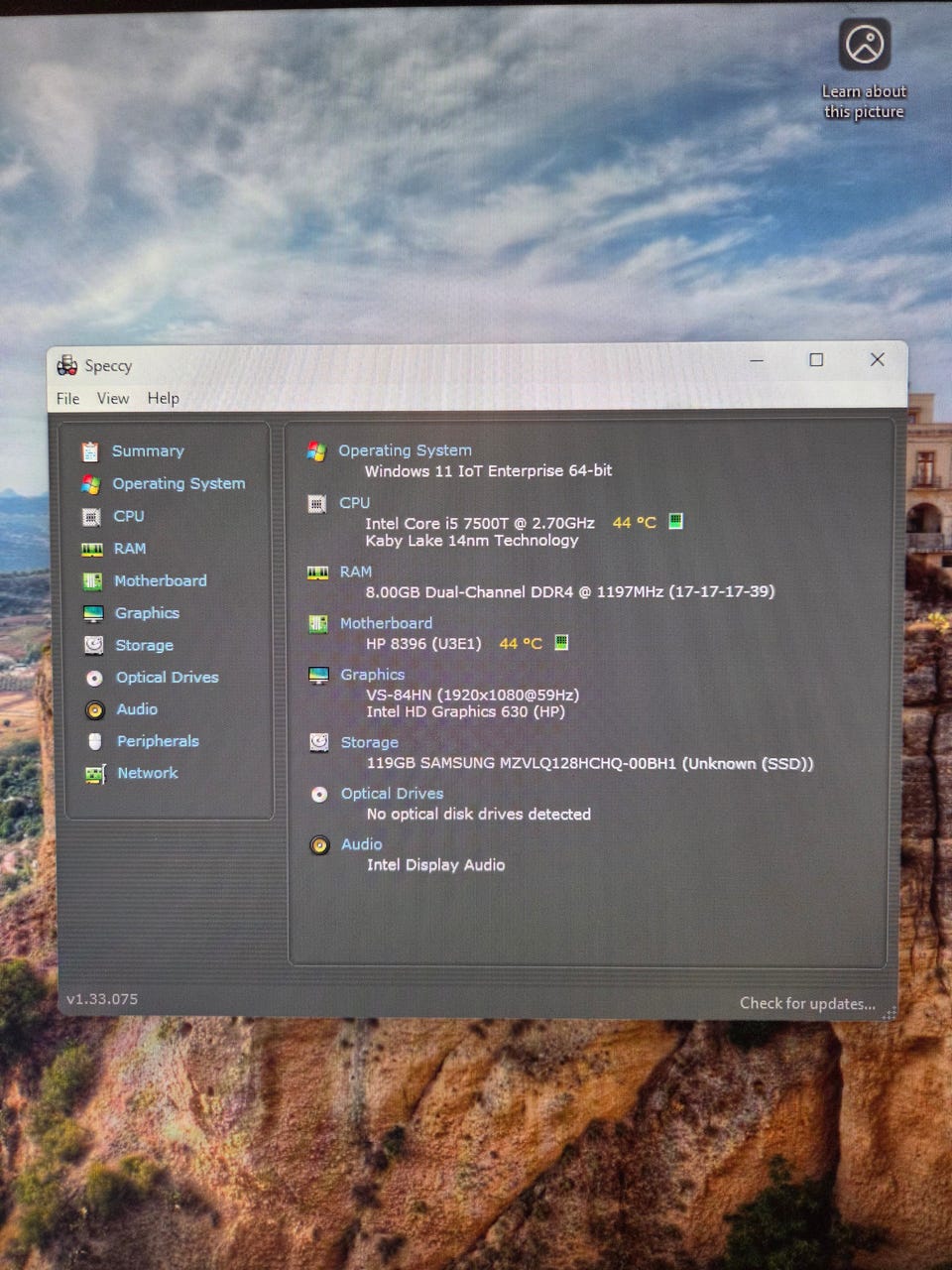Open Learn about this picture desktop icon
Screen dimensions: 952x1270
pos(865,69)
